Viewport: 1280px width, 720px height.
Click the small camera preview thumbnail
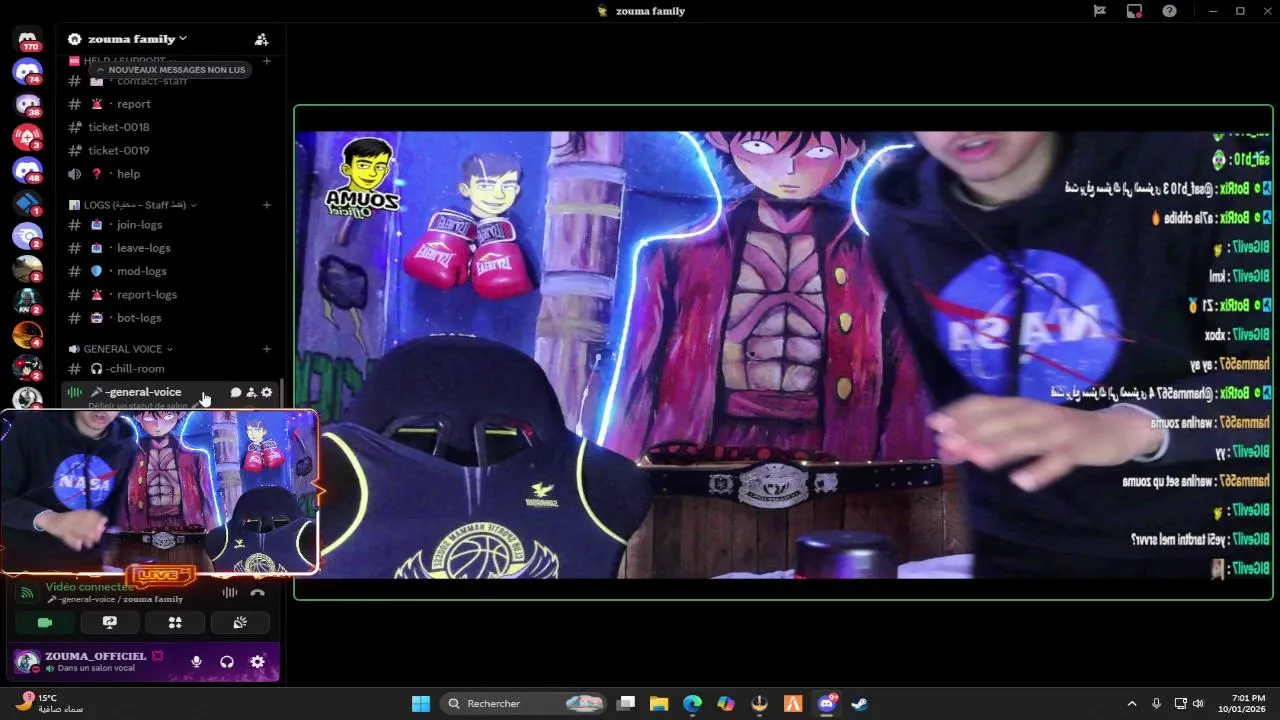pos(159,492)
